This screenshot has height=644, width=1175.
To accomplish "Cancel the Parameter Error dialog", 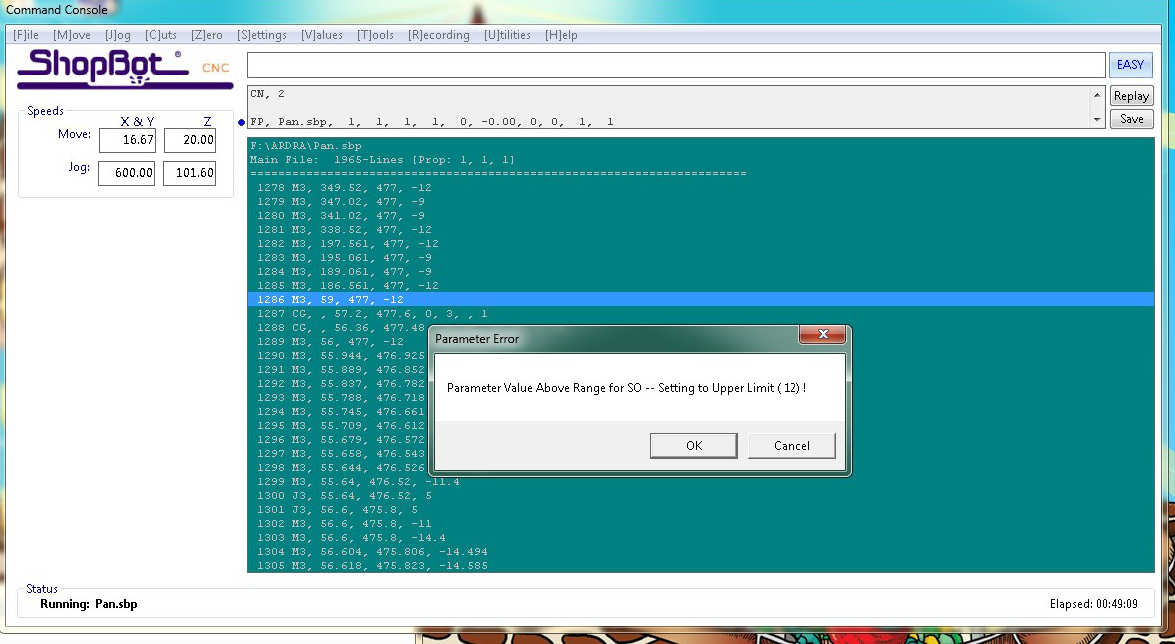I will click(791, 445).
